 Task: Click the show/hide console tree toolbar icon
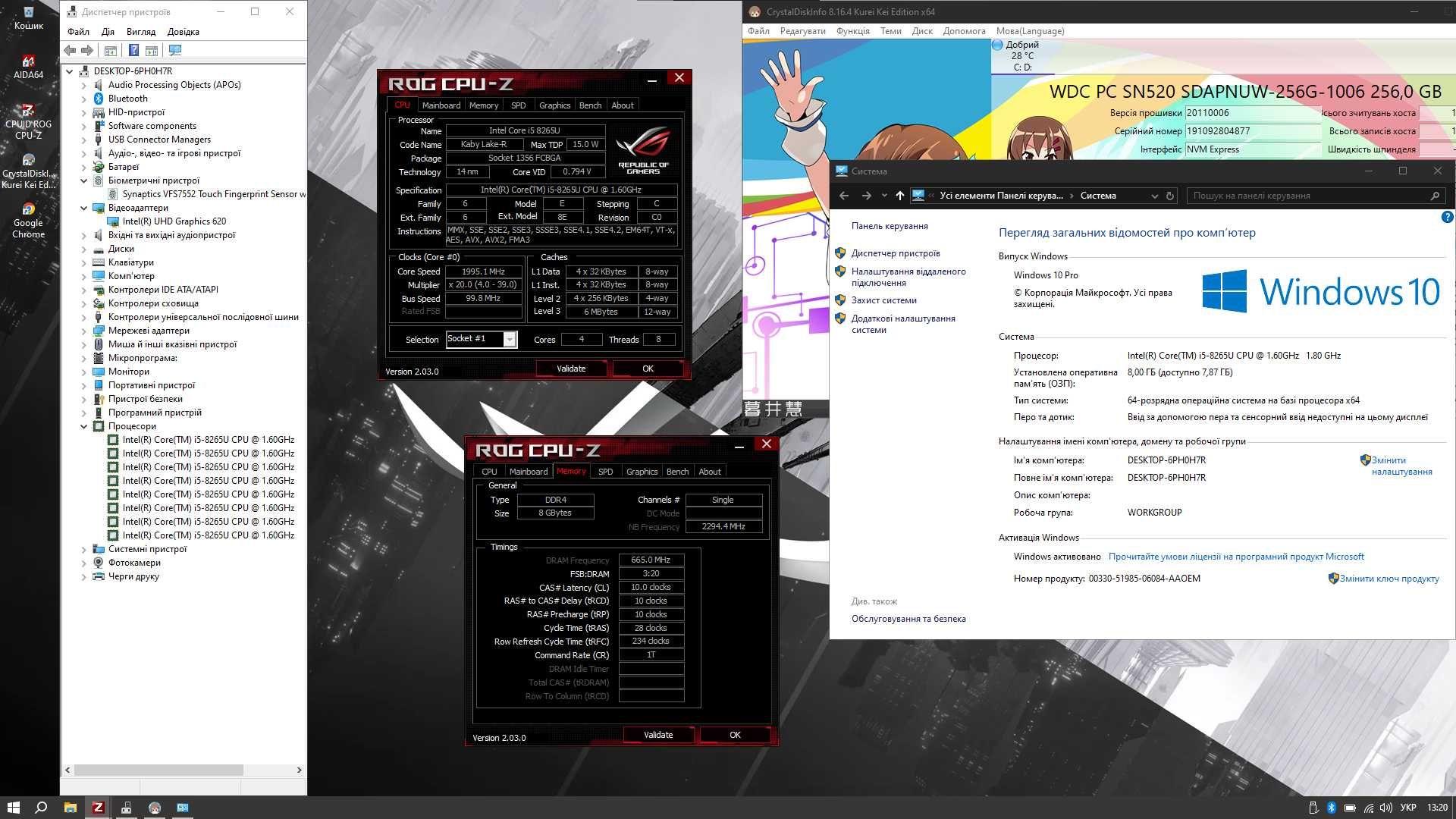click(x=111, y=50)
